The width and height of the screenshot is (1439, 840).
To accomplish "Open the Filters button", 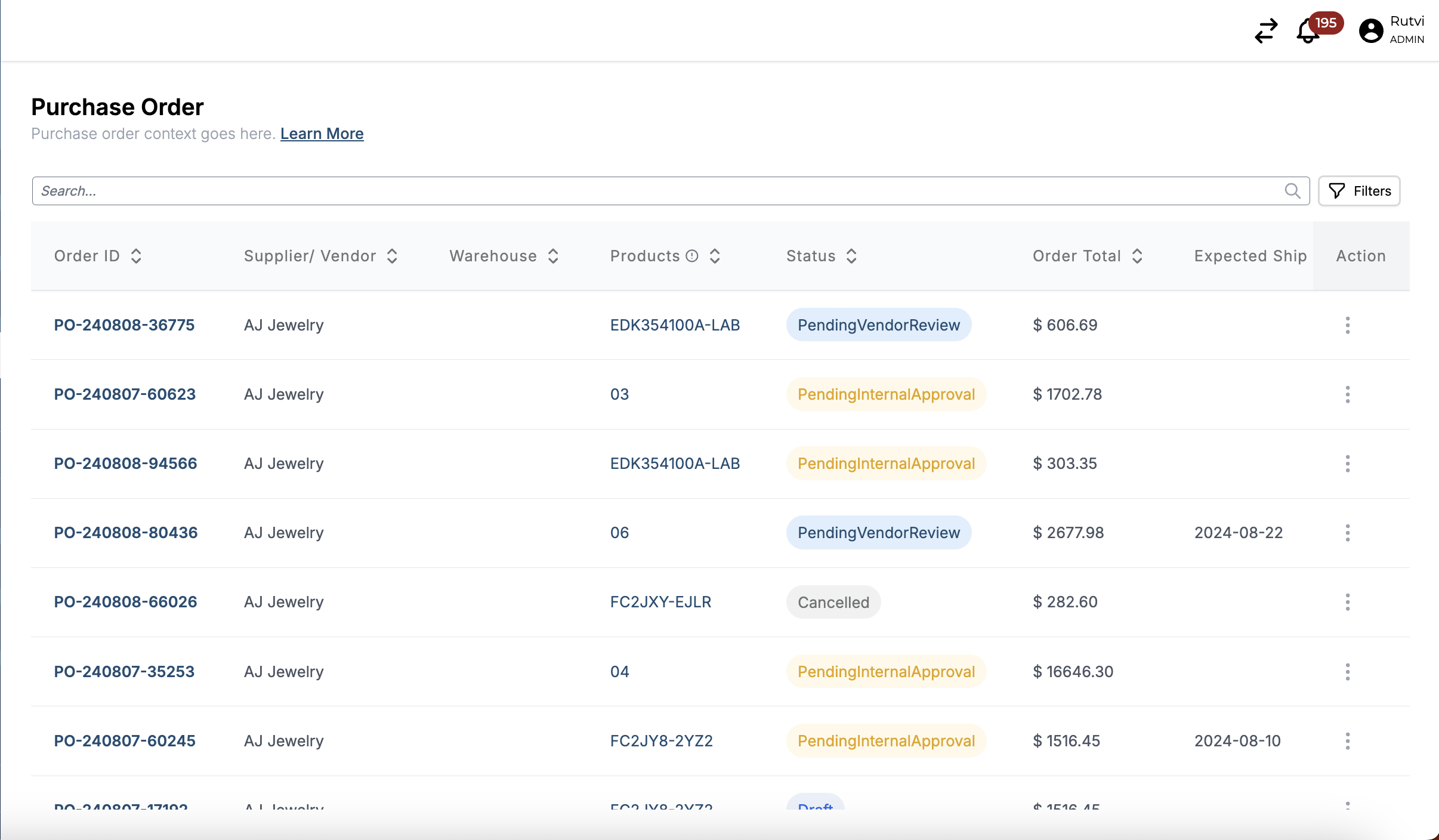I will [1359, 191].
